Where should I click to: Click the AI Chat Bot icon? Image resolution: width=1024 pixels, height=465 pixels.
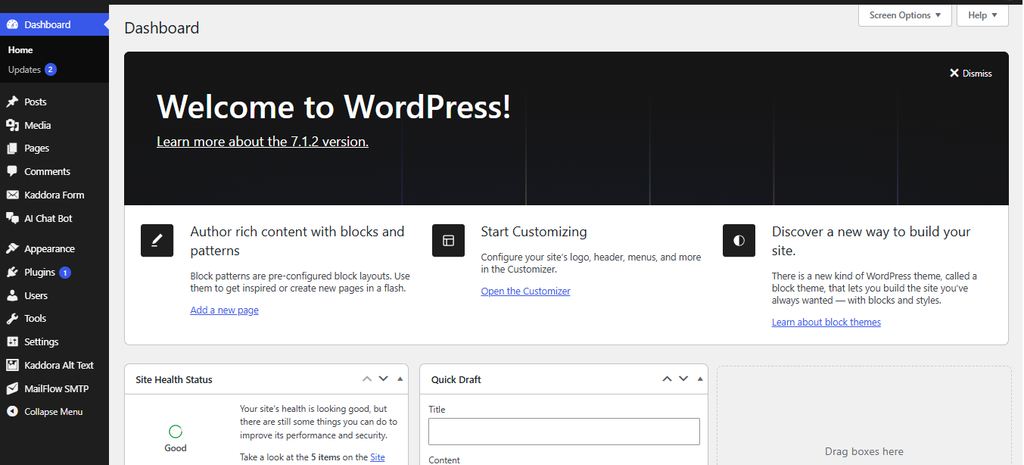(x=12, y=218)
